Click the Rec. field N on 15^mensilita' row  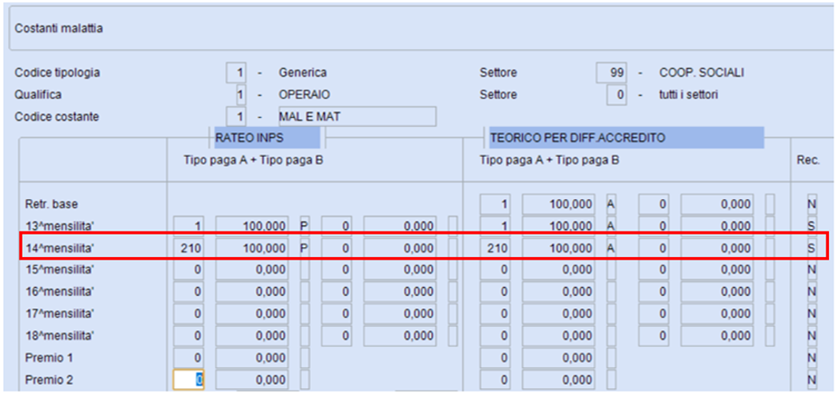[x=812, y=270]
